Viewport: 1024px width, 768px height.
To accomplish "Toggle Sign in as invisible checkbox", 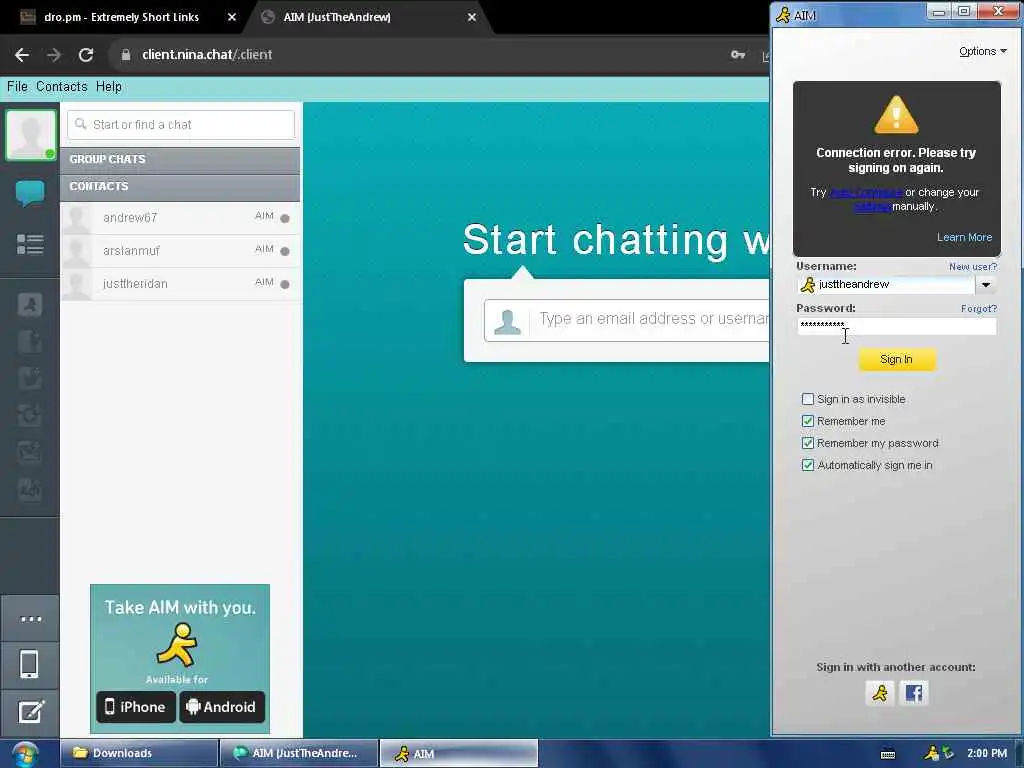I will [808, 399].
